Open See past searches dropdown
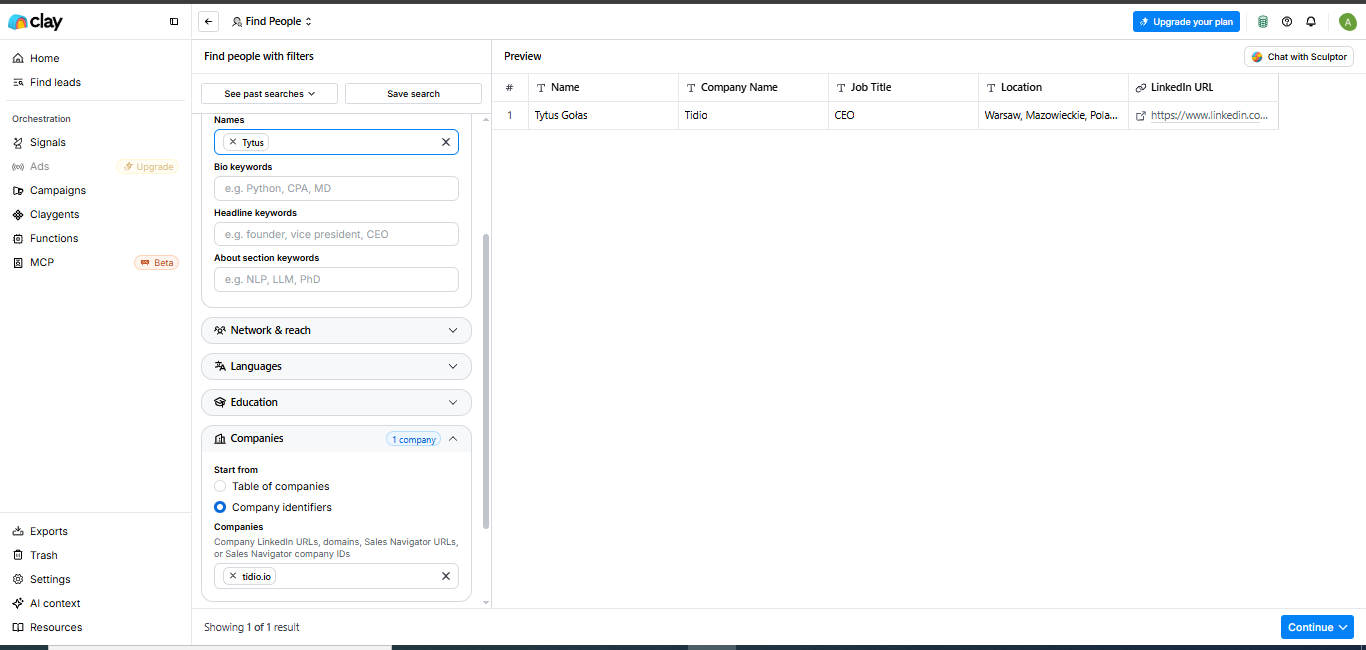This screenshot has width=1366, height=650. [269, 93]
